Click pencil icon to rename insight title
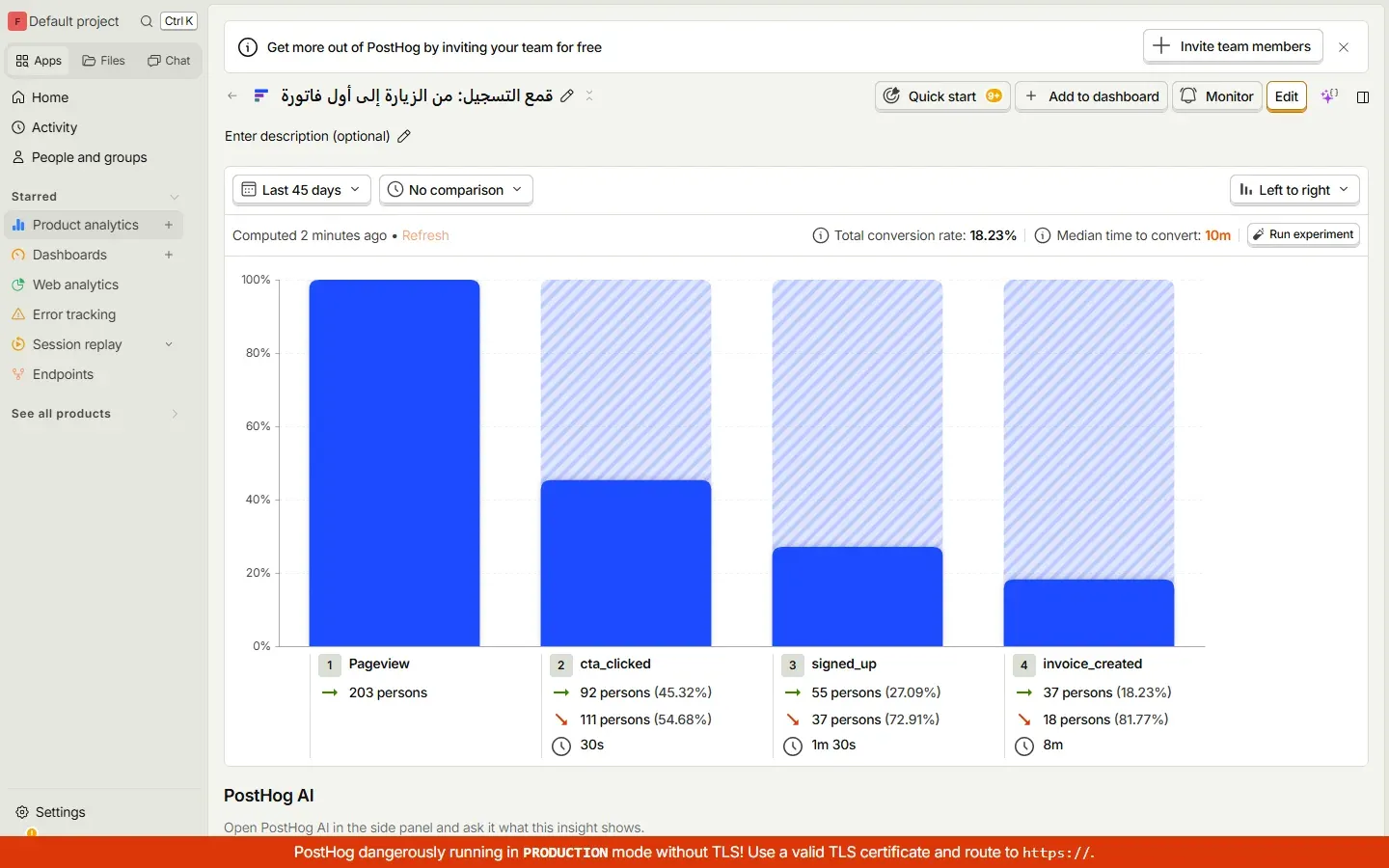 (567, 95)
